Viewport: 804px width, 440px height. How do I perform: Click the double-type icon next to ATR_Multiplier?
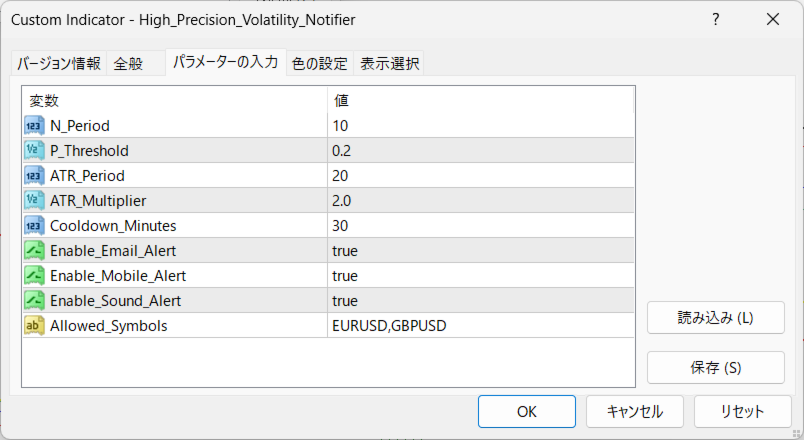click(x=34, y=201)
